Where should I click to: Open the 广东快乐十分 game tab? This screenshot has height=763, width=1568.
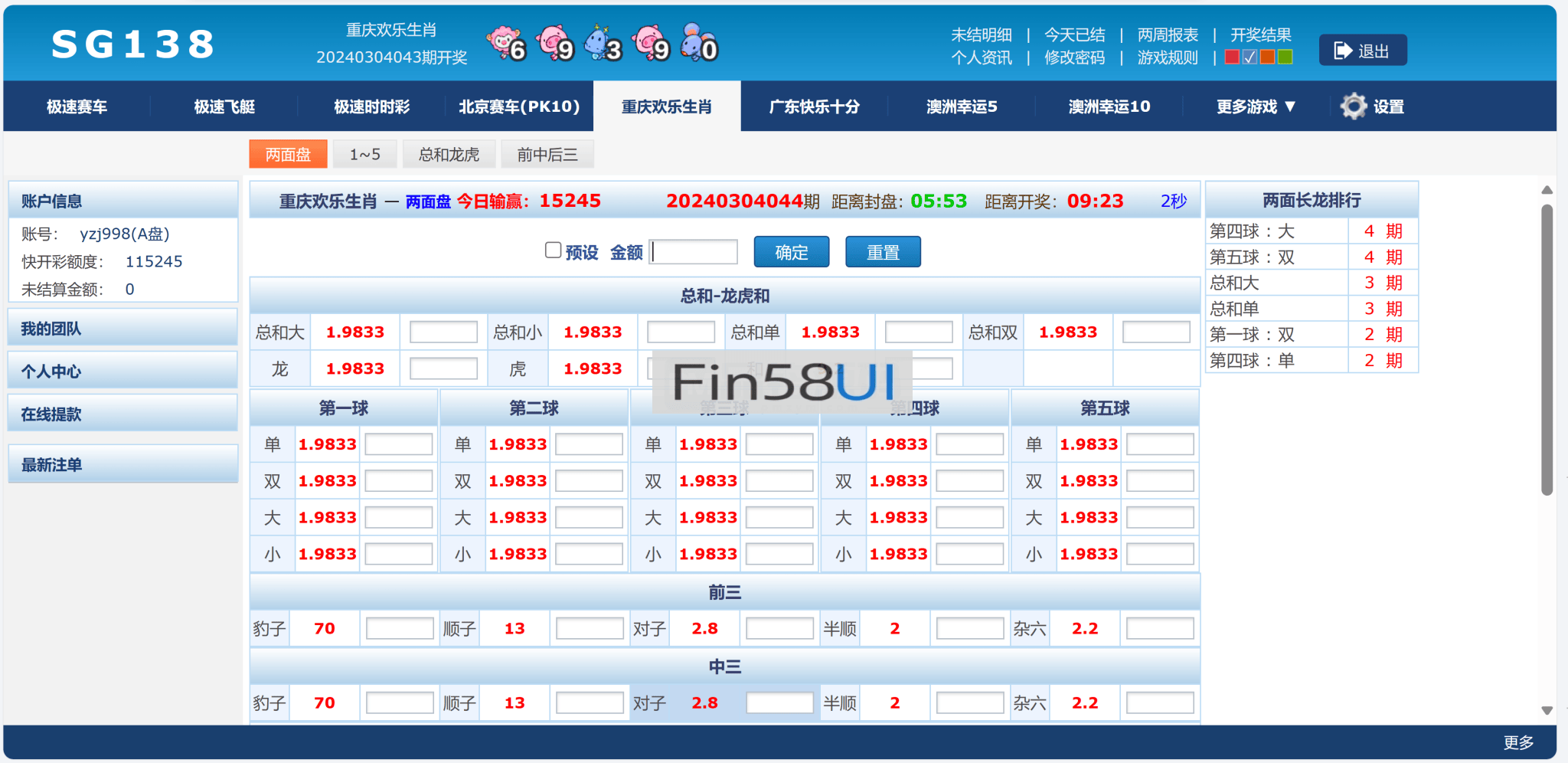814,106
